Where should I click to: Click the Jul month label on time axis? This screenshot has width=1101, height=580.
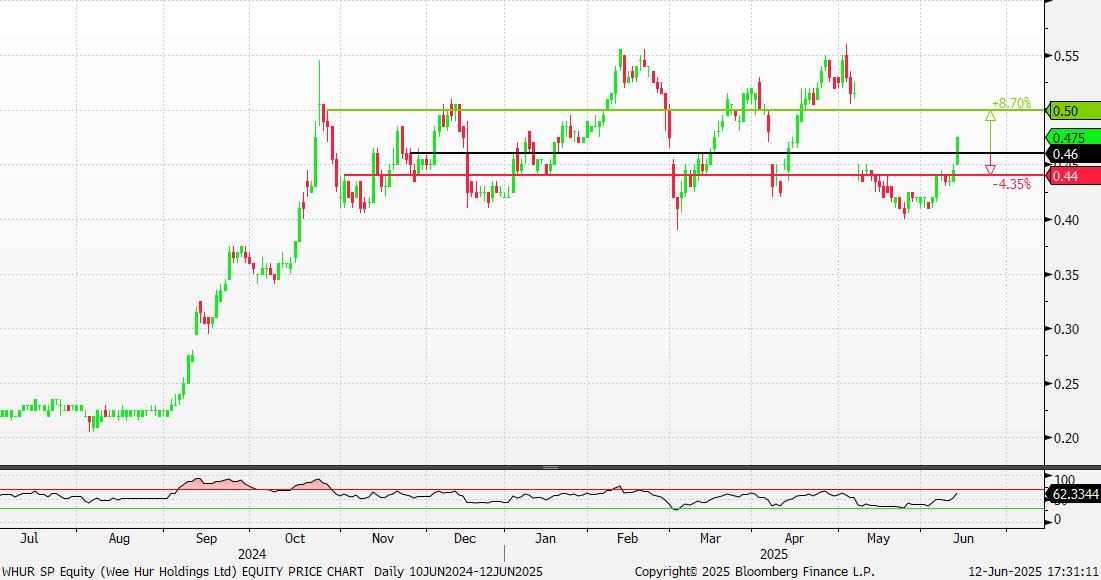(x=29, y=539)
